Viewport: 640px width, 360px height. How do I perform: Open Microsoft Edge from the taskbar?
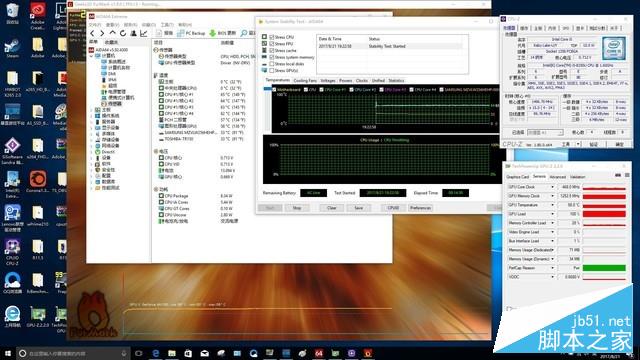click(x=156, y=353)
